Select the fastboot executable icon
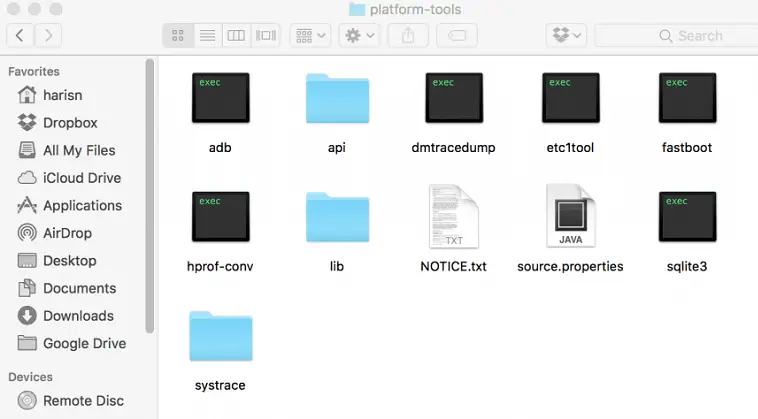The width and height of the screenshot is (758, 419). tap(687, 98)
